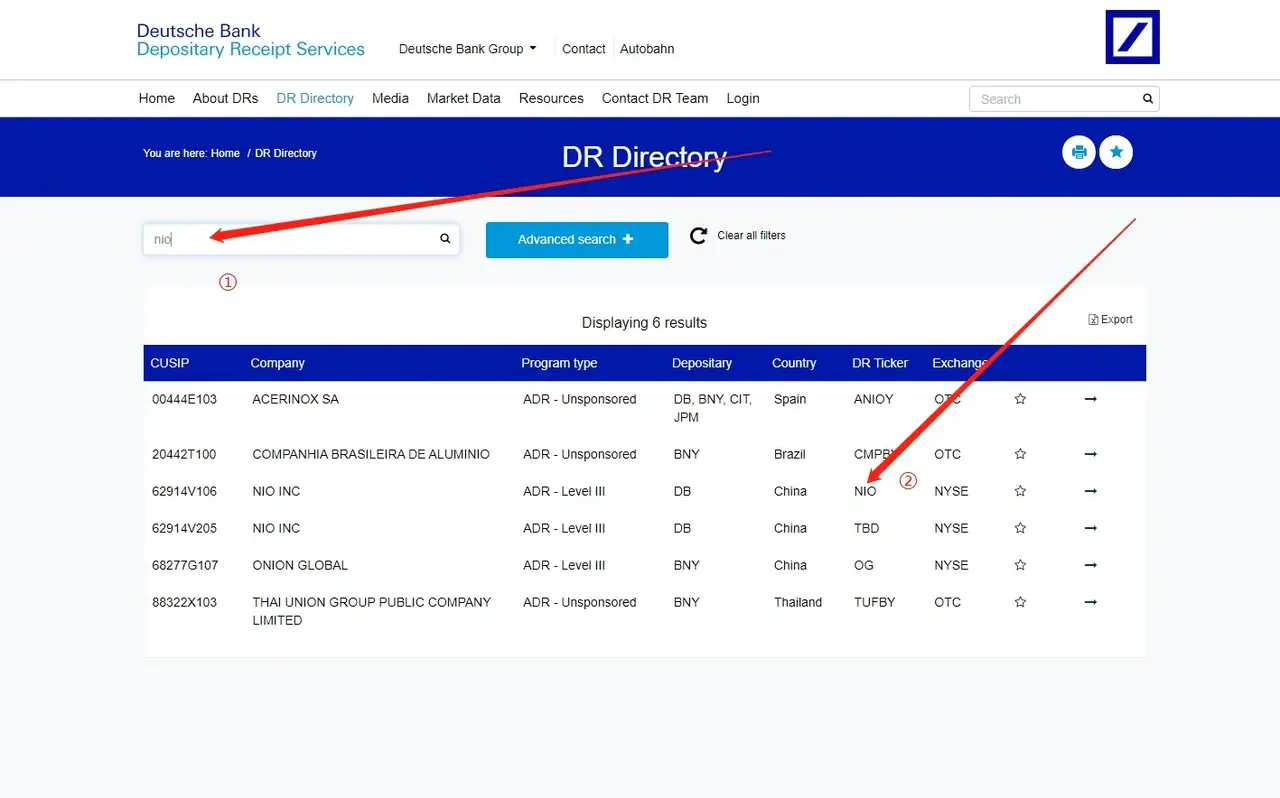Open details arrow for ONION GLOBAL
The width and height of the screenshot is (1280, 798).
click(x=1090, y=565)
